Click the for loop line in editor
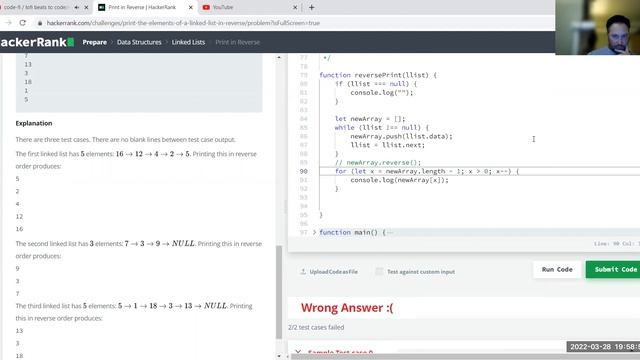 (x=427, y=171)
